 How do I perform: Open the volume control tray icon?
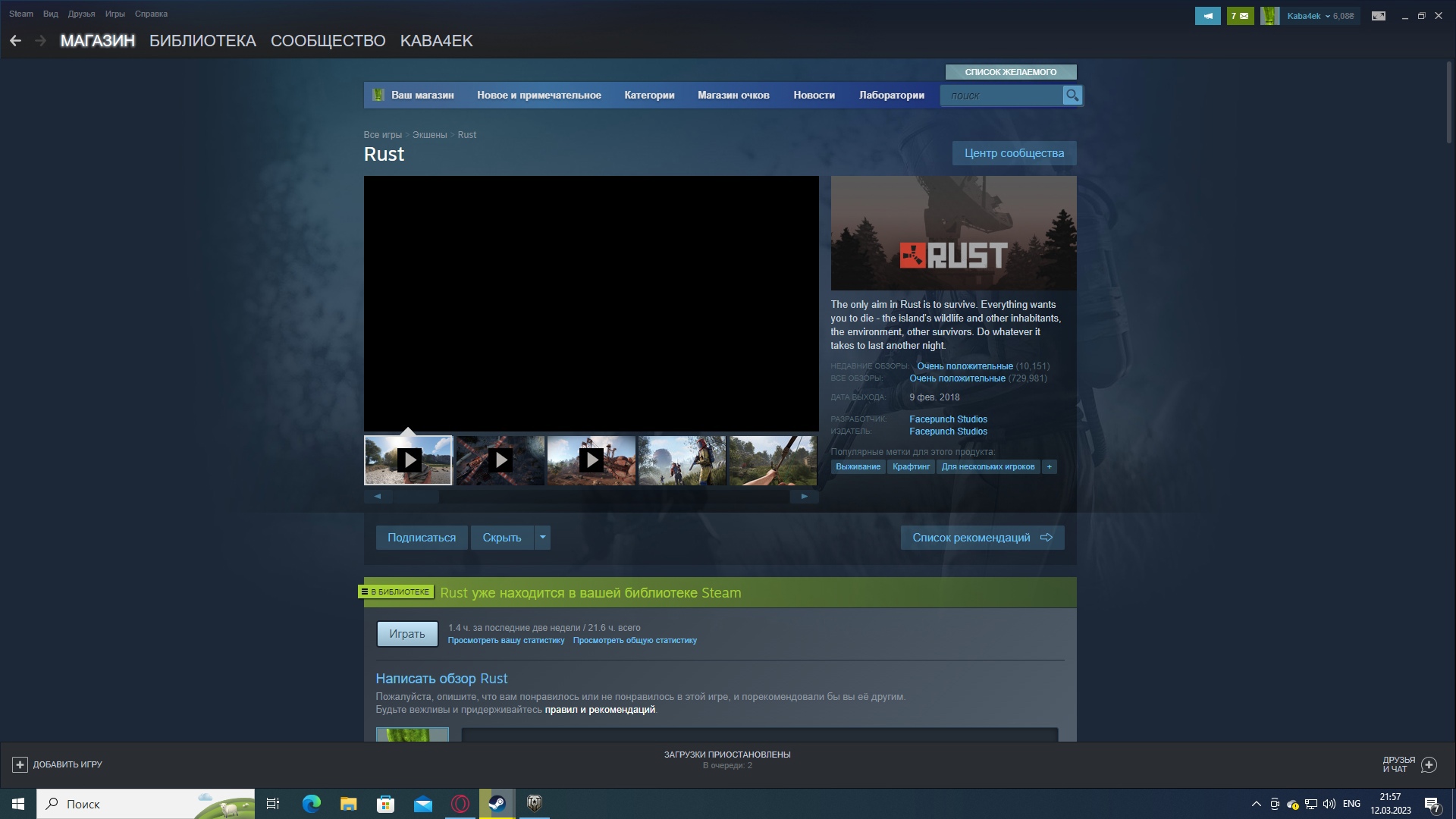pyautogui.click(x=1329, y=804)
